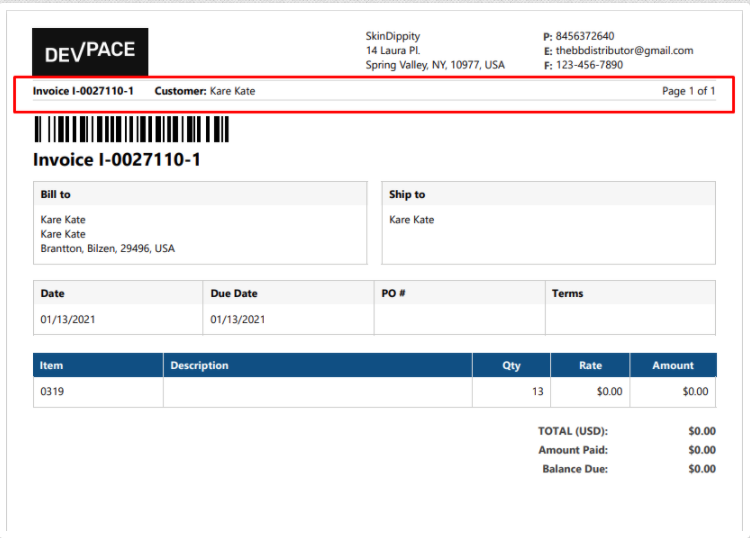Image resolution: width=750 pixels, height=538 pixels.
Task: Click the Description column header
Action: 200,366
